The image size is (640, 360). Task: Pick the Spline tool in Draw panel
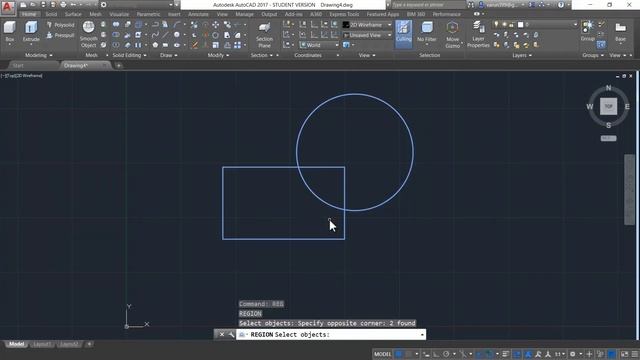click(155, 35)
